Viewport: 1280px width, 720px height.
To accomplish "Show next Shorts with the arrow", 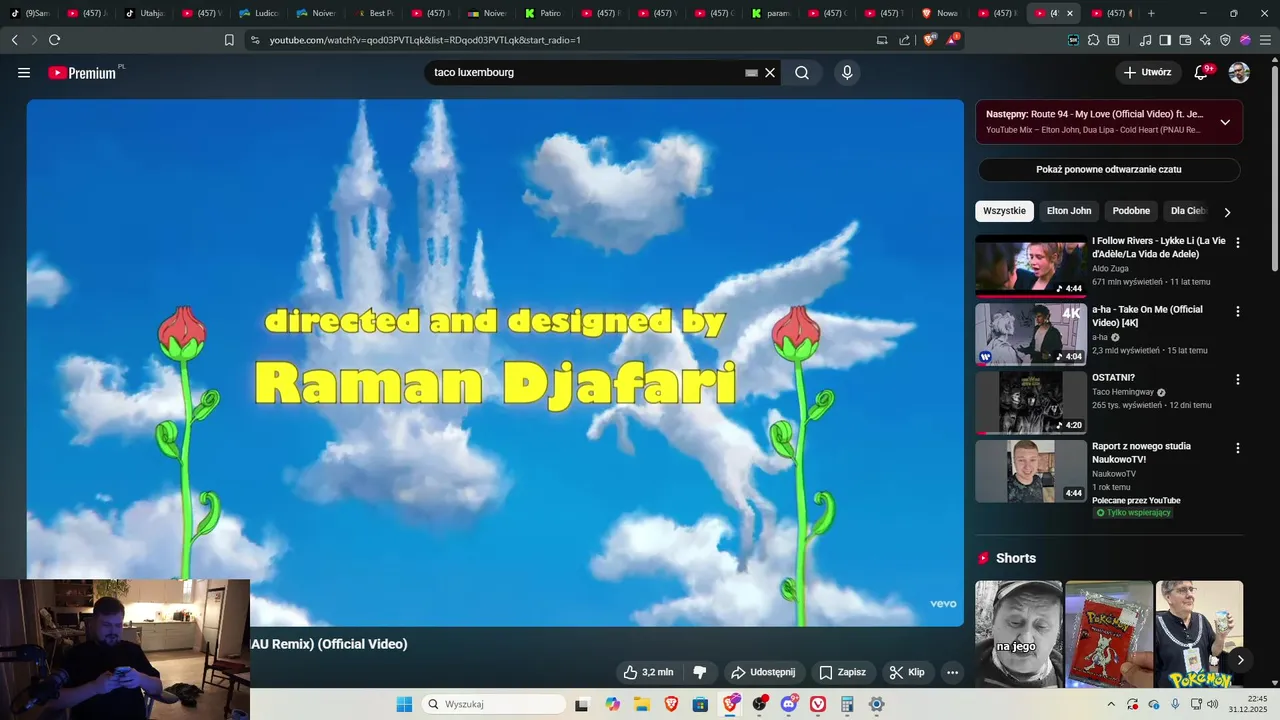I will 1240,659.
